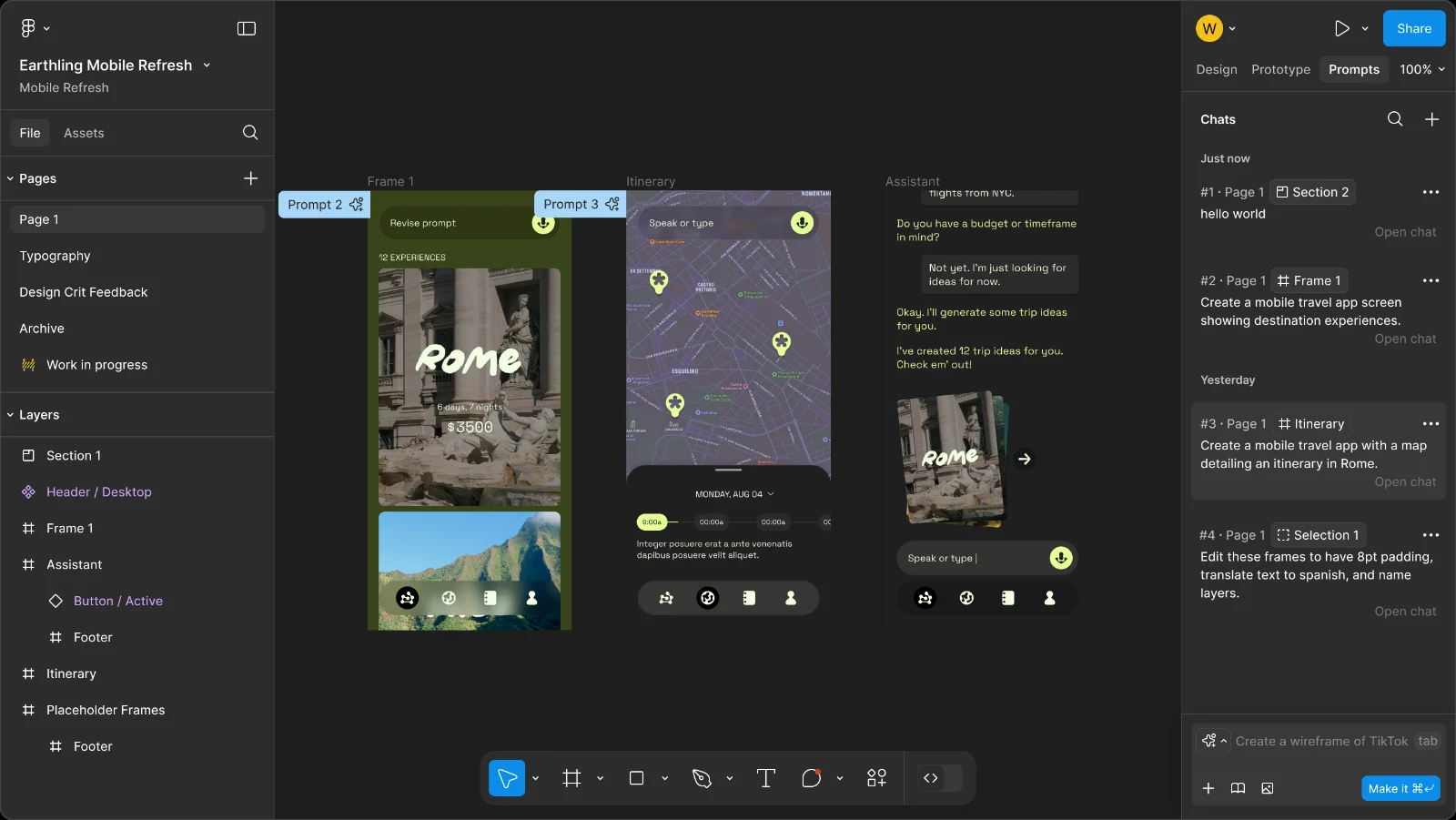Present the prototype with the play icon
Viewport: 1456px width, 820px height.
1341,28
